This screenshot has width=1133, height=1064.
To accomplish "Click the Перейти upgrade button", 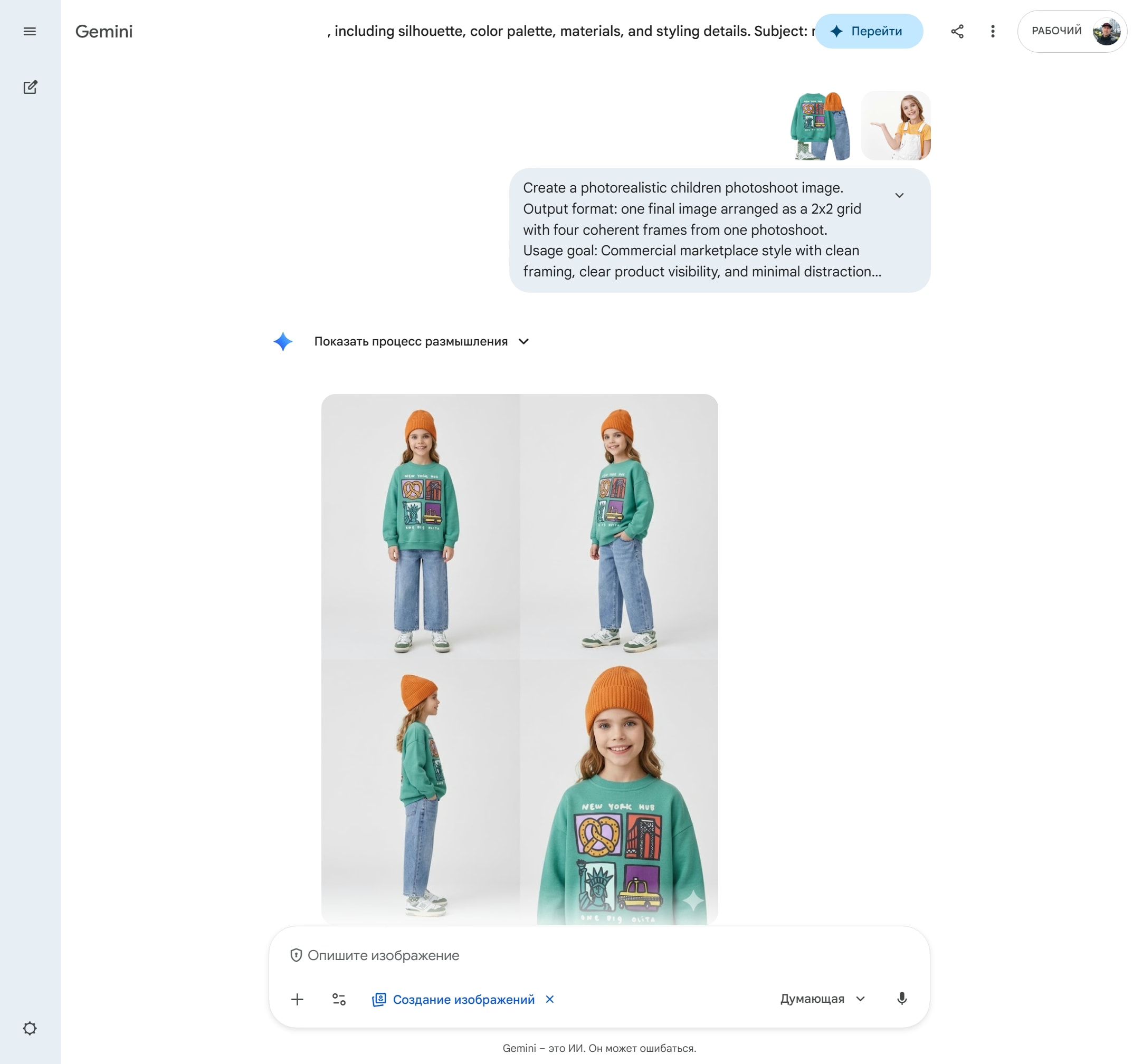I will click(868, 31).
